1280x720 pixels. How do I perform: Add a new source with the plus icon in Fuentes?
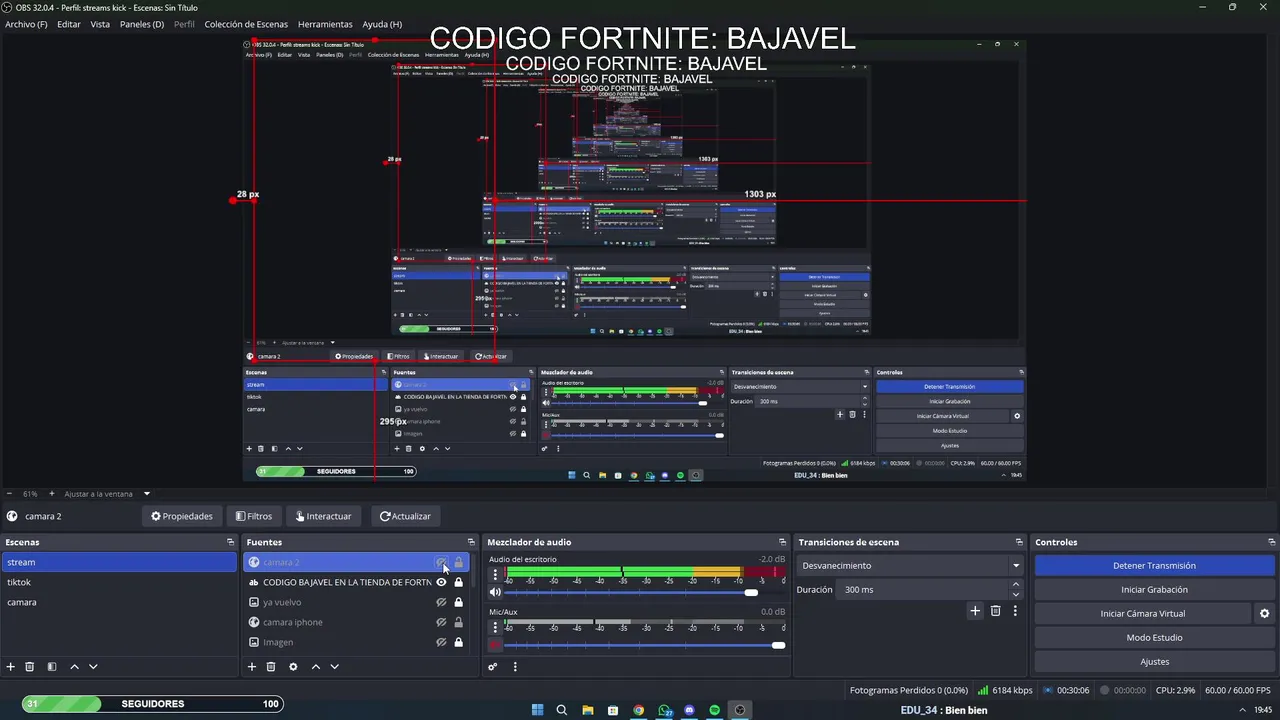click(x=252, y=667)
